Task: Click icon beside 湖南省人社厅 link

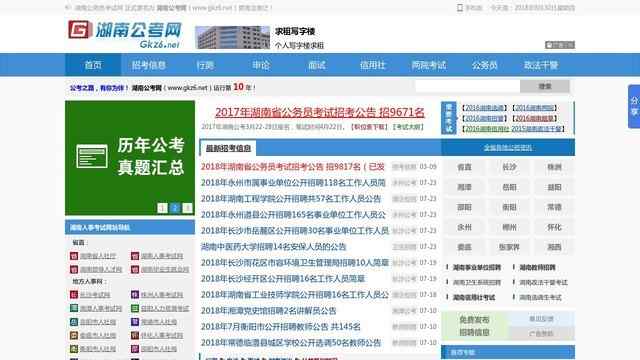Action: [74, 256]
